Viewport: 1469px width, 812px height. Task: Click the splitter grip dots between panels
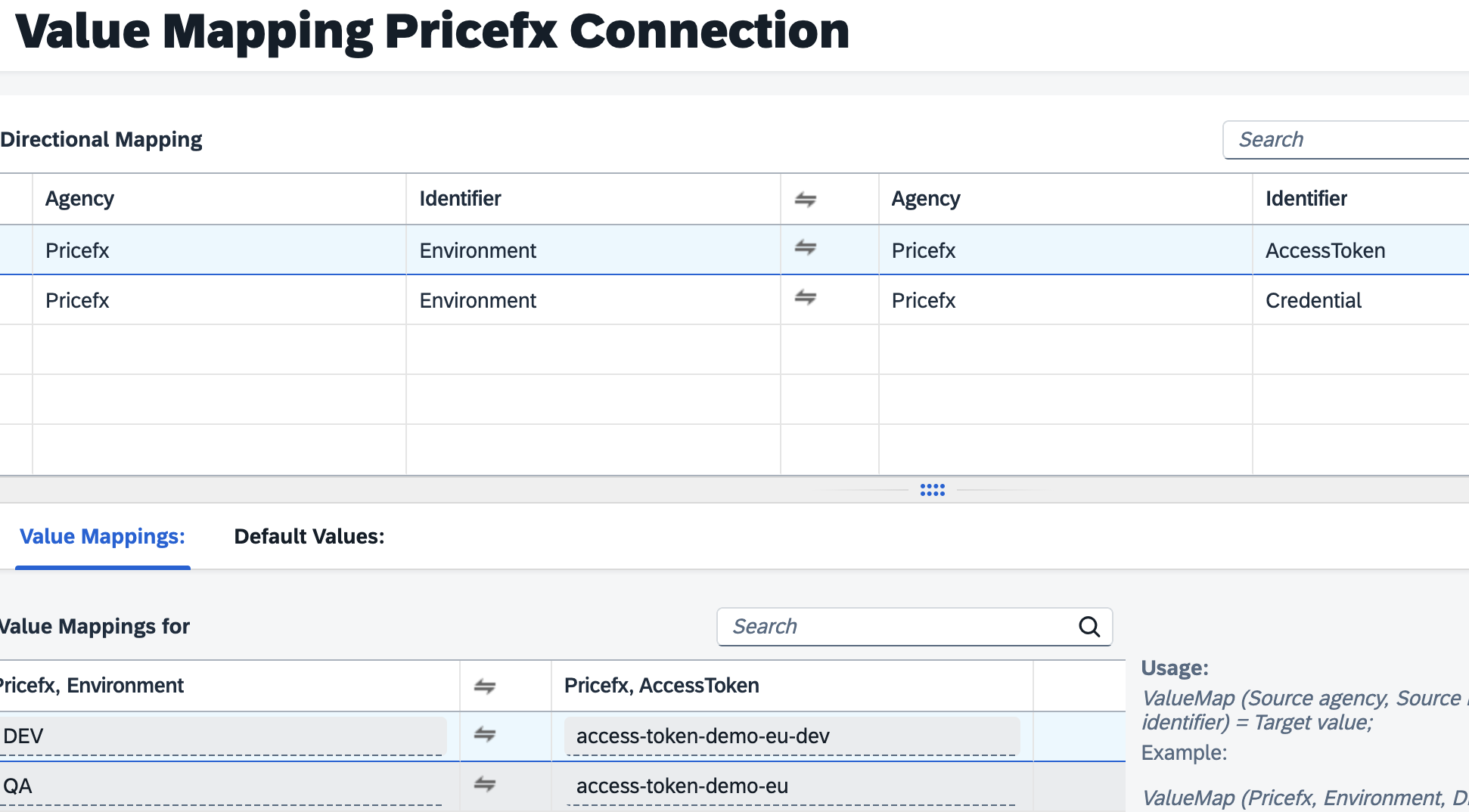click(x=932, y=490)
